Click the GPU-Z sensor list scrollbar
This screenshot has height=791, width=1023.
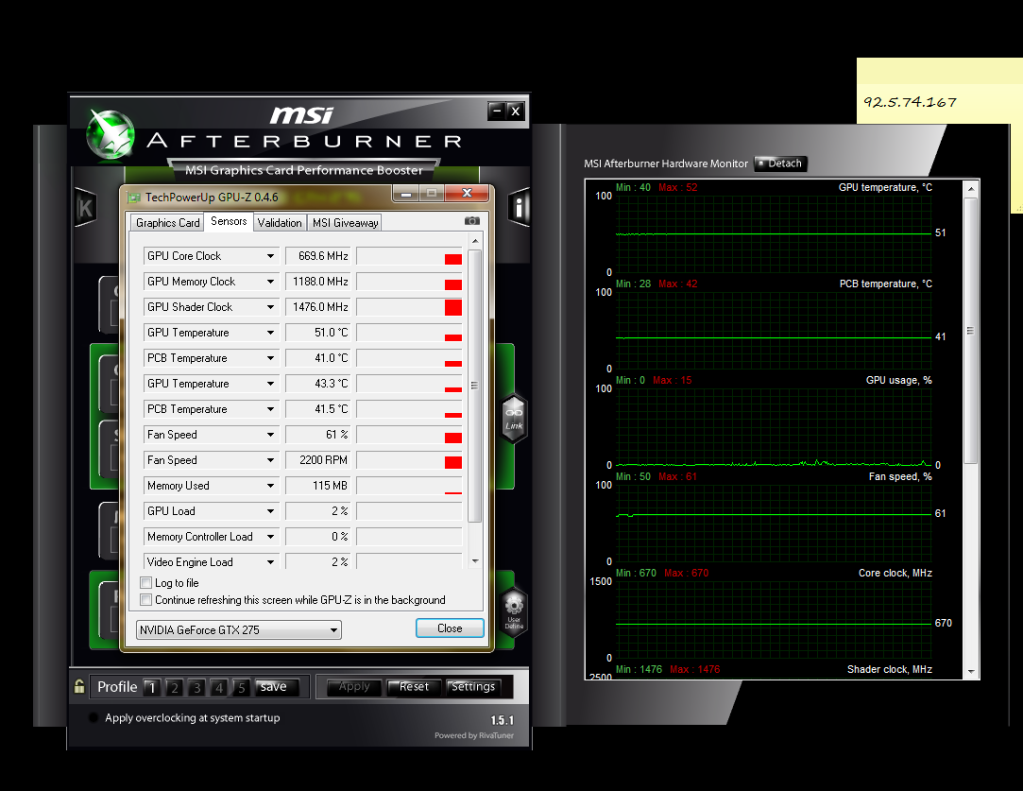(x=474, y=385)
